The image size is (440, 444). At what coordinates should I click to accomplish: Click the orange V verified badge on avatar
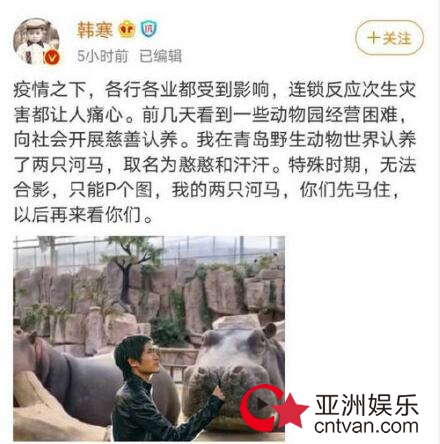click(52, 57)
